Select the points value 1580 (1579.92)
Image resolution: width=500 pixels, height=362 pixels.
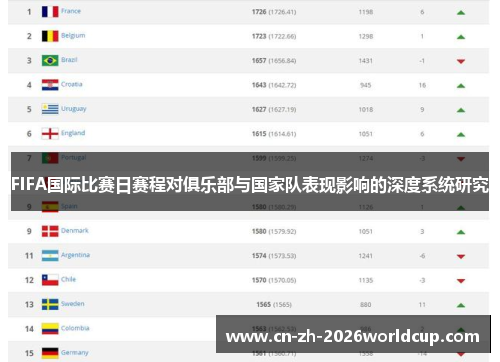click(274, 231)
